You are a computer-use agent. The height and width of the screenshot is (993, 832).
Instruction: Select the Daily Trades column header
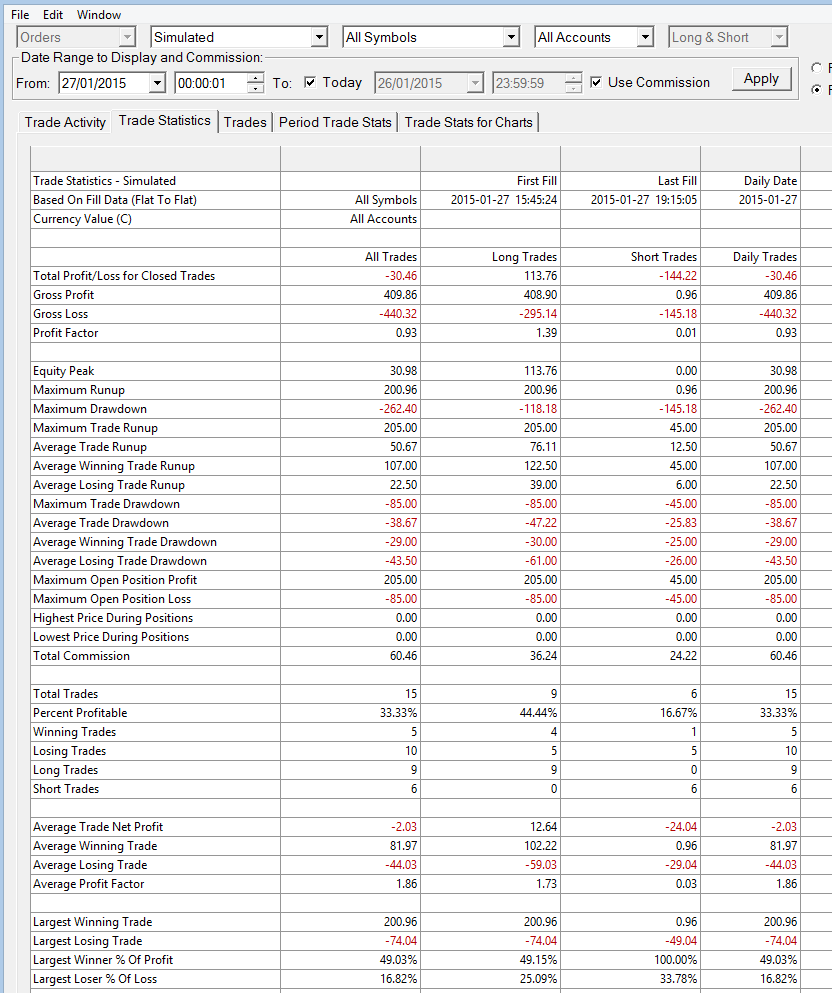coord(765,256)
